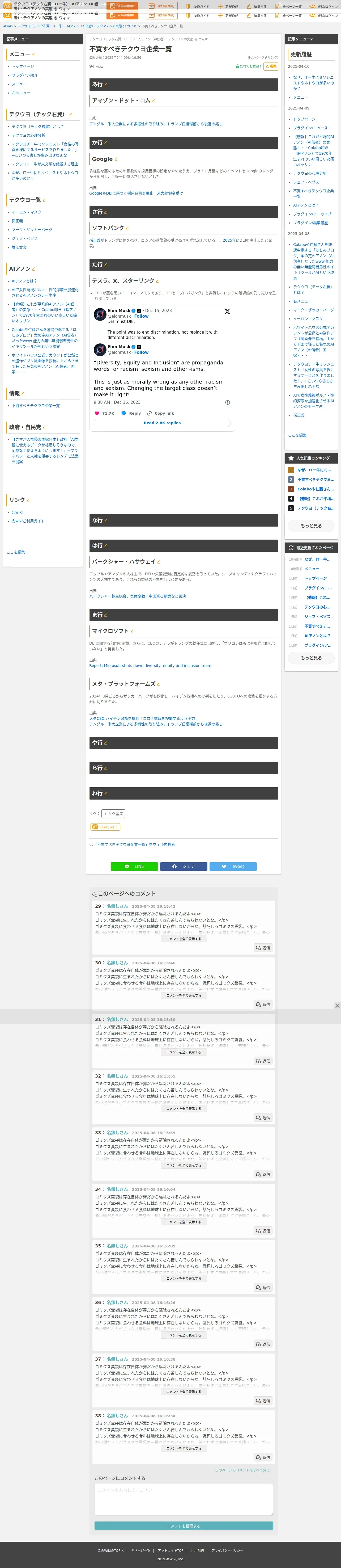341x1568 pixels.
Task: Expand full text of comment 38
Action: 184,1448
